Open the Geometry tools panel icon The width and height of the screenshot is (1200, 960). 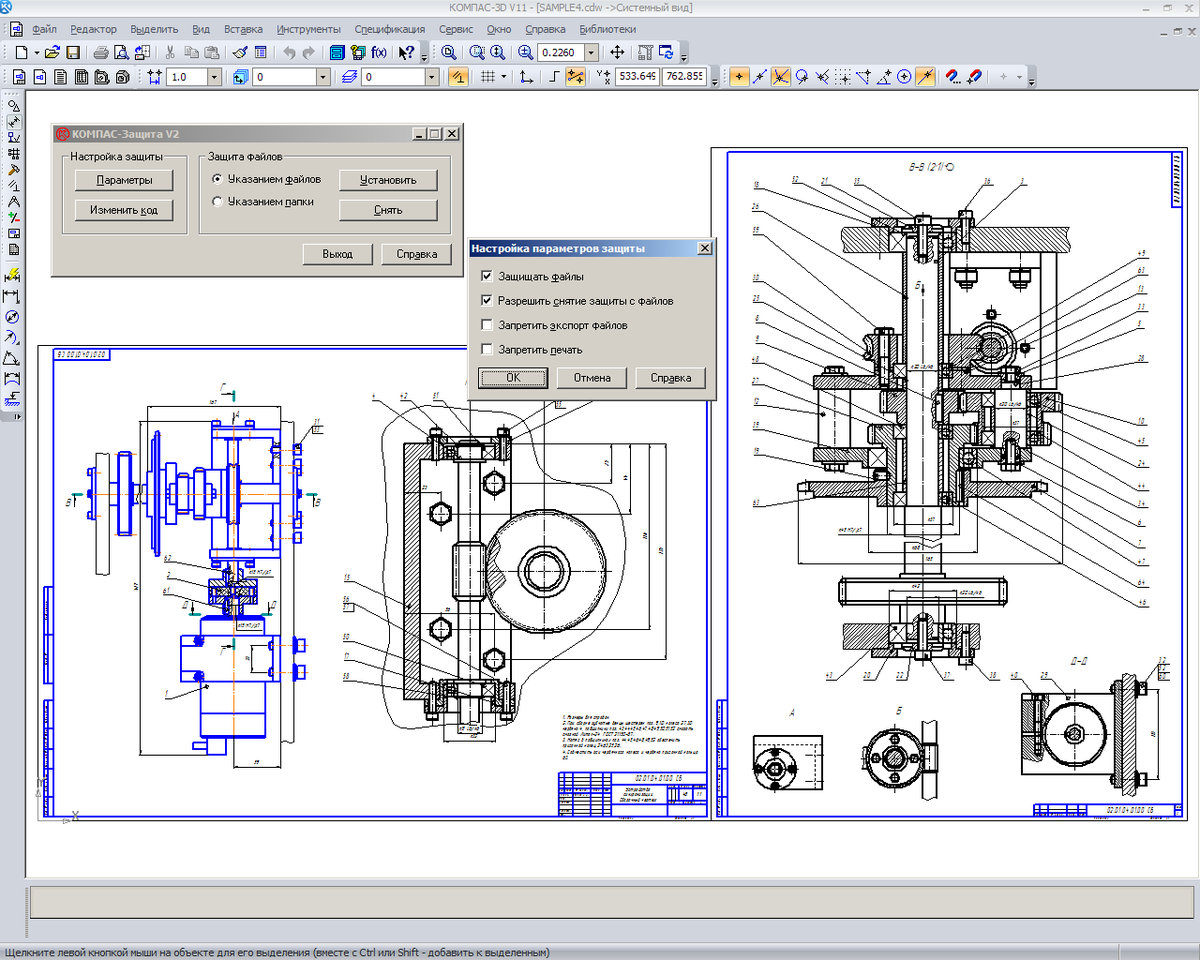point(13,105)
